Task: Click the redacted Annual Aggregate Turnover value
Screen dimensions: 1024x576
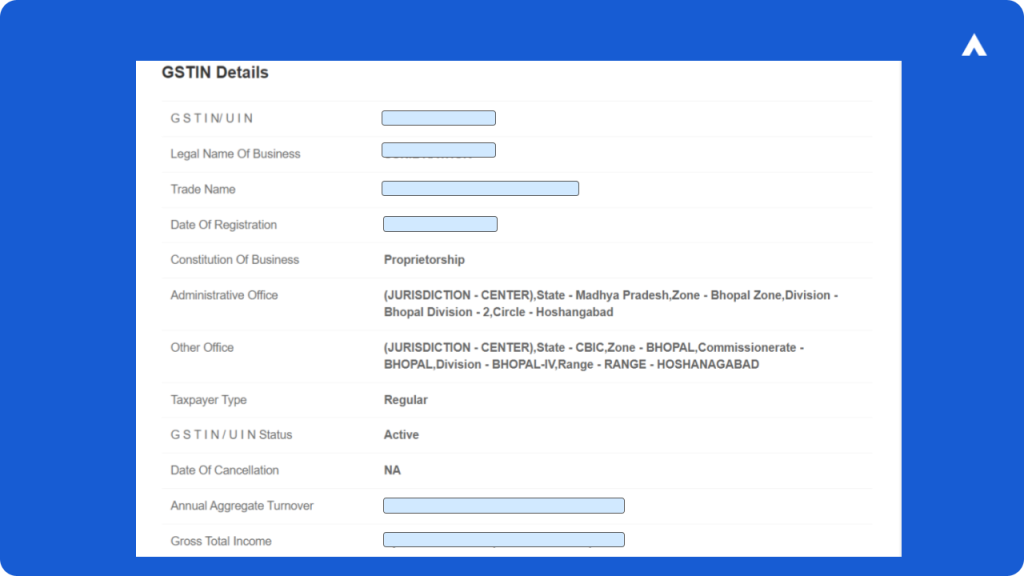Action: point(504,505)
